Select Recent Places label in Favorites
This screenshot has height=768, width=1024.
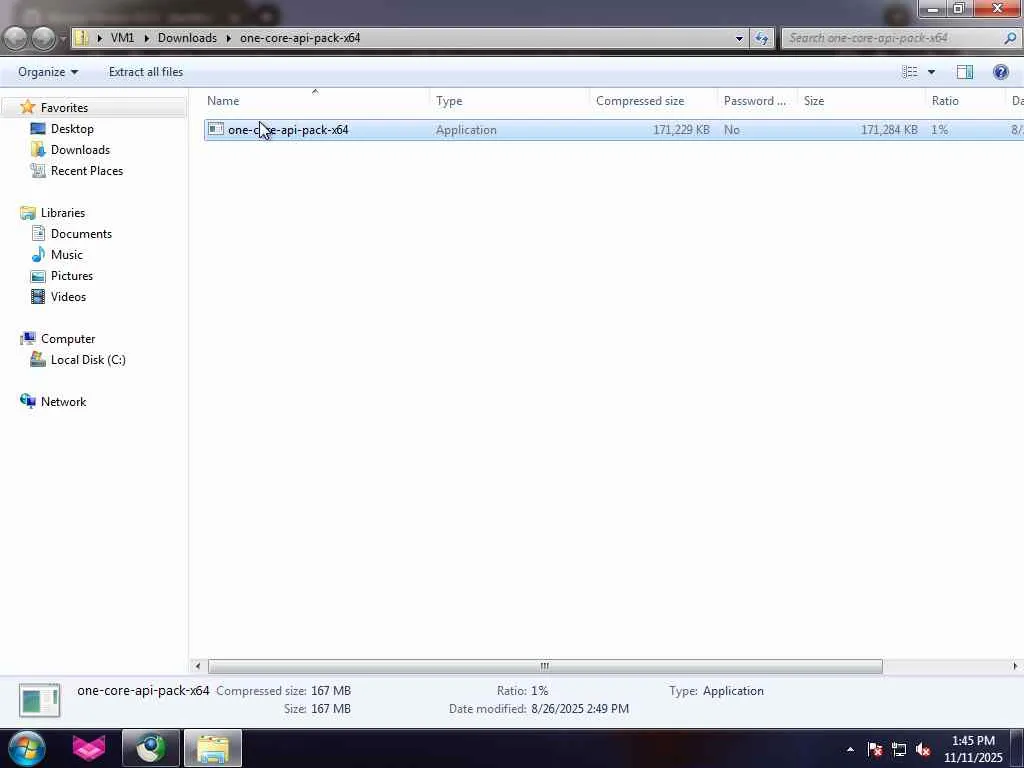87,170
